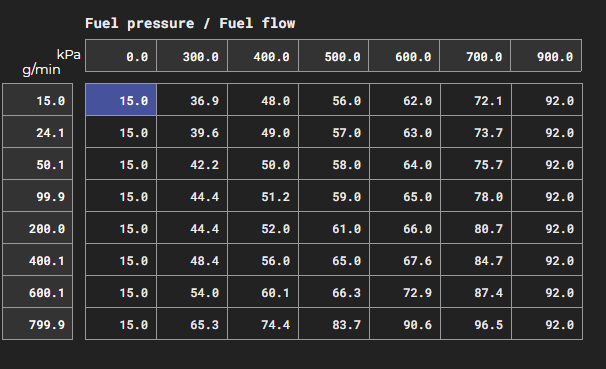Click the 799.9 g/min row header
The width and height of the screenshot is (606, 369).
(x=37, y=324)
